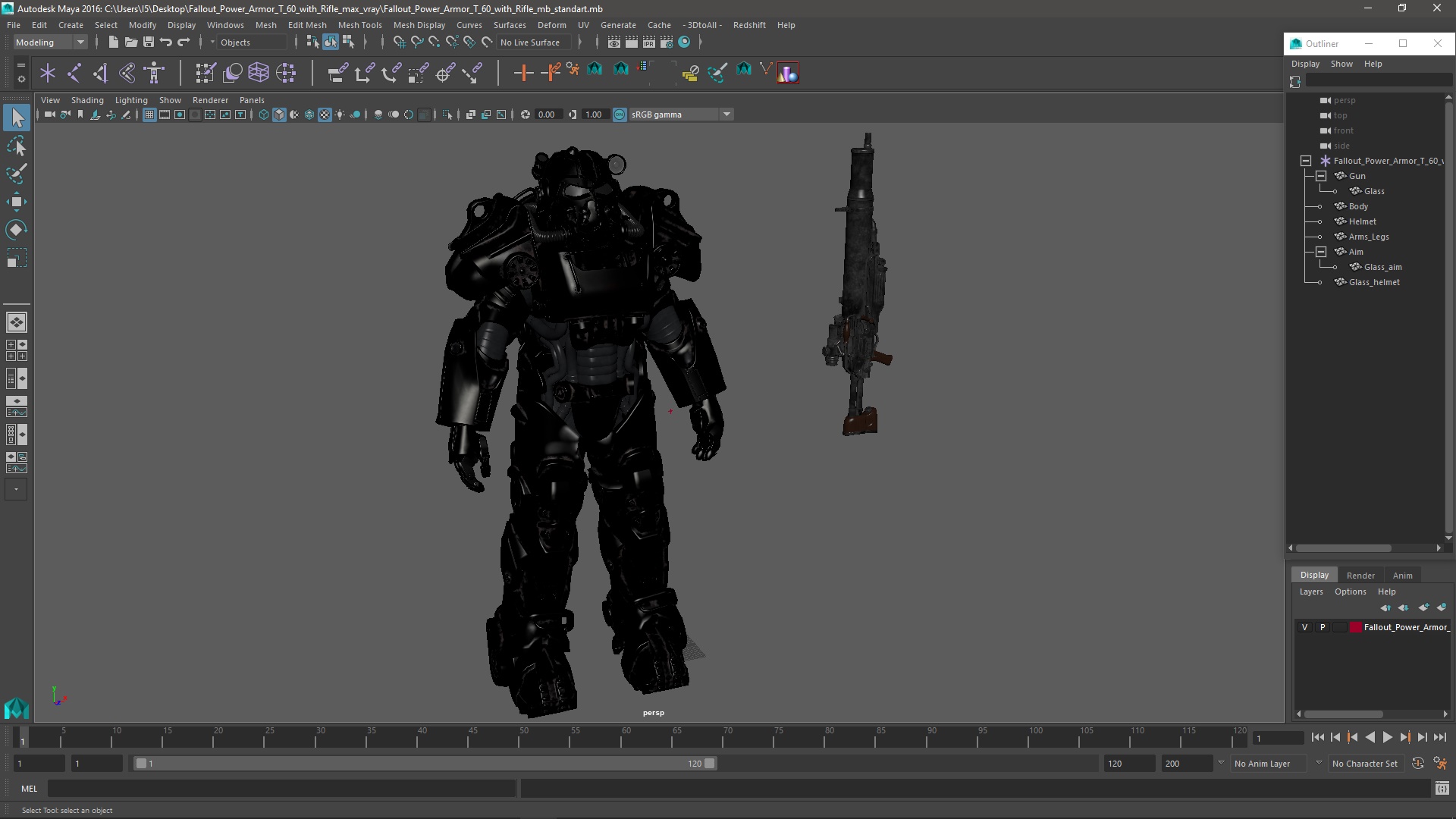Click the Parent constraint shelf icon
1456x819 pixels.
click(x=337, y=73)
